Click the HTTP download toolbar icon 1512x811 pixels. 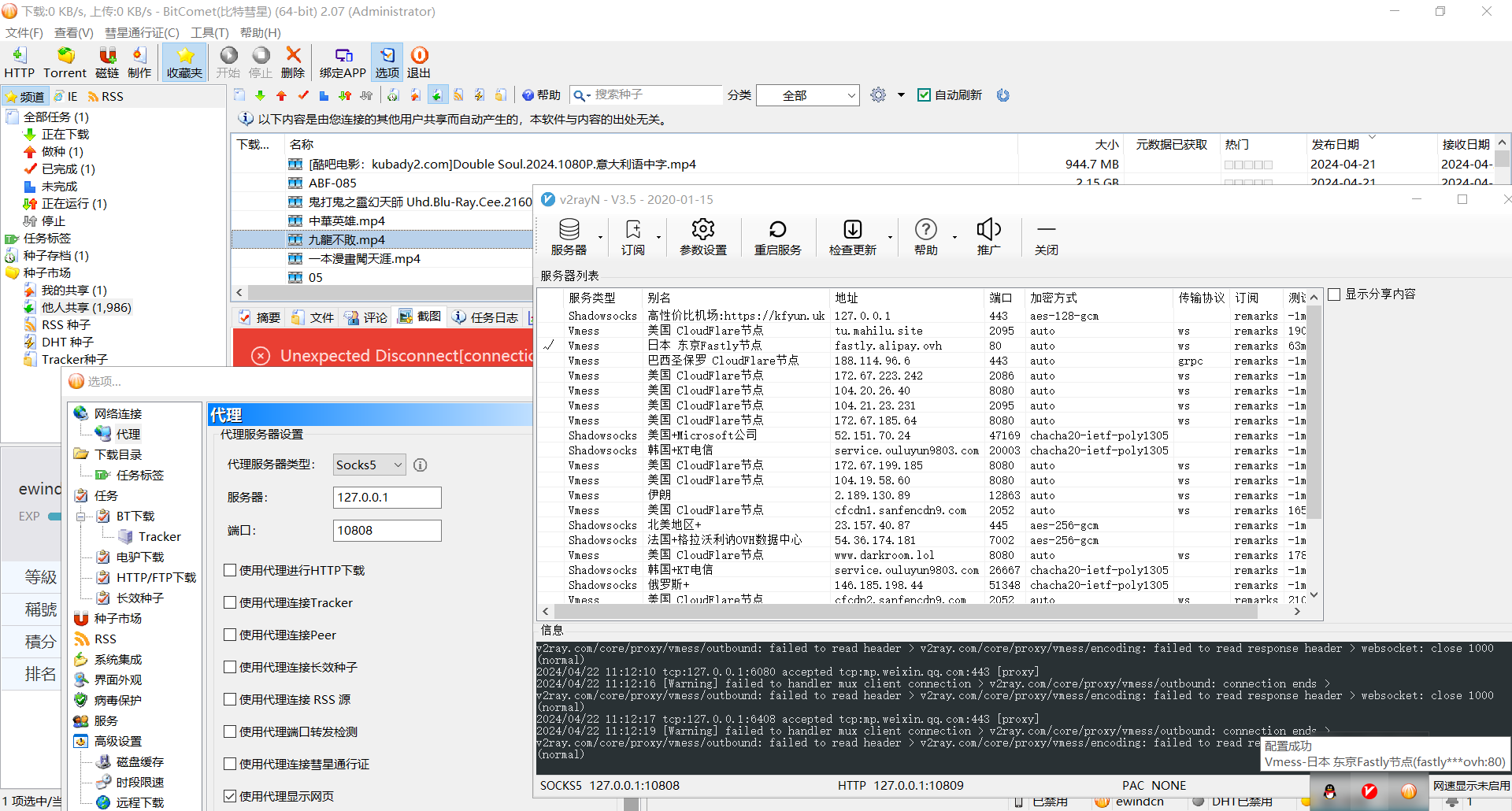click(19, 62)
